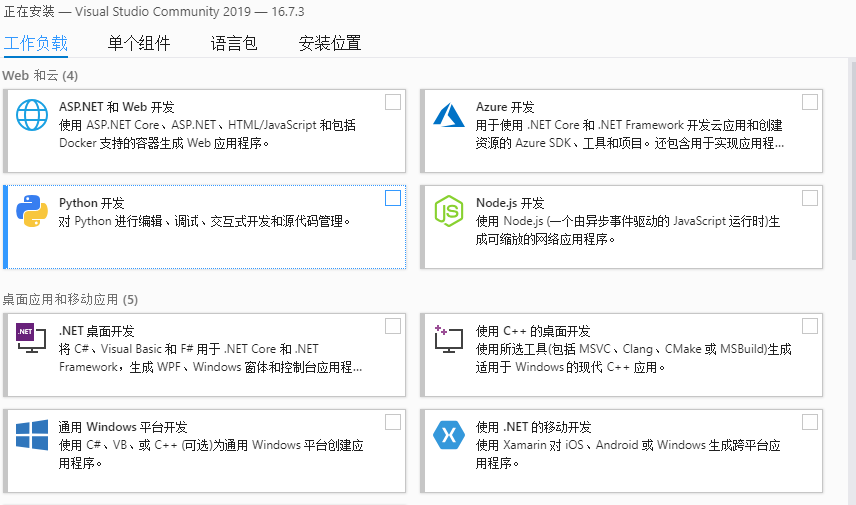This screenshot has width=856, height=505.
Task: Click the Web 和云 (4) section header
Action: [x=40, y=75]
